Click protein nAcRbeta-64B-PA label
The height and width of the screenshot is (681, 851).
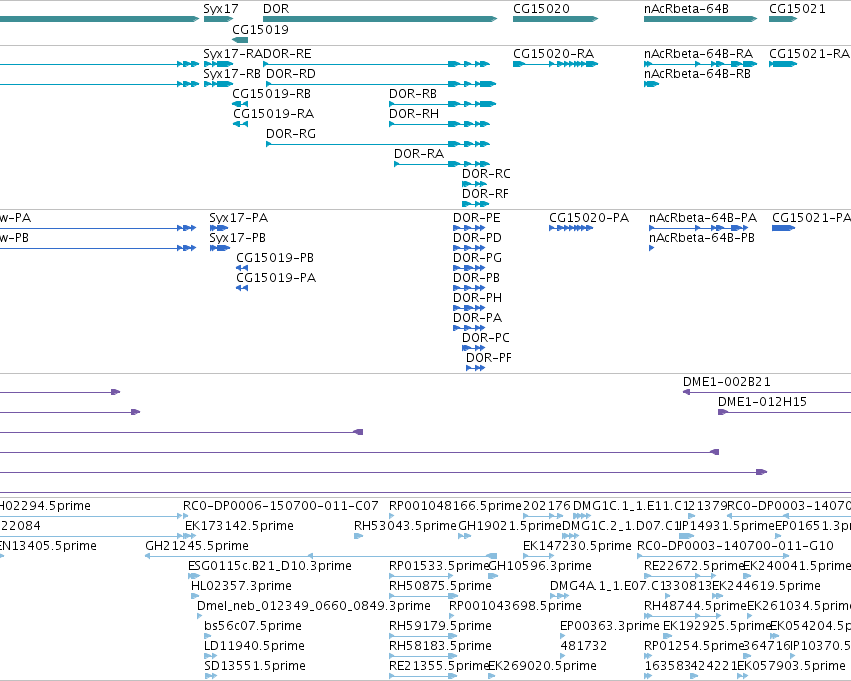[702, 218]
